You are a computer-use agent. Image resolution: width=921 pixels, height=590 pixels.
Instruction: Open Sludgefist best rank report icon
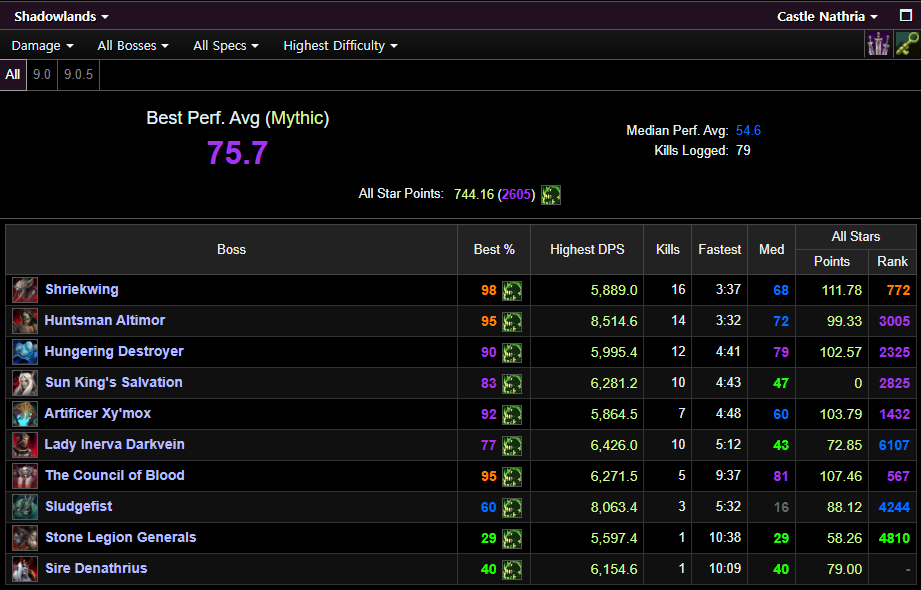tap(512, 507)
